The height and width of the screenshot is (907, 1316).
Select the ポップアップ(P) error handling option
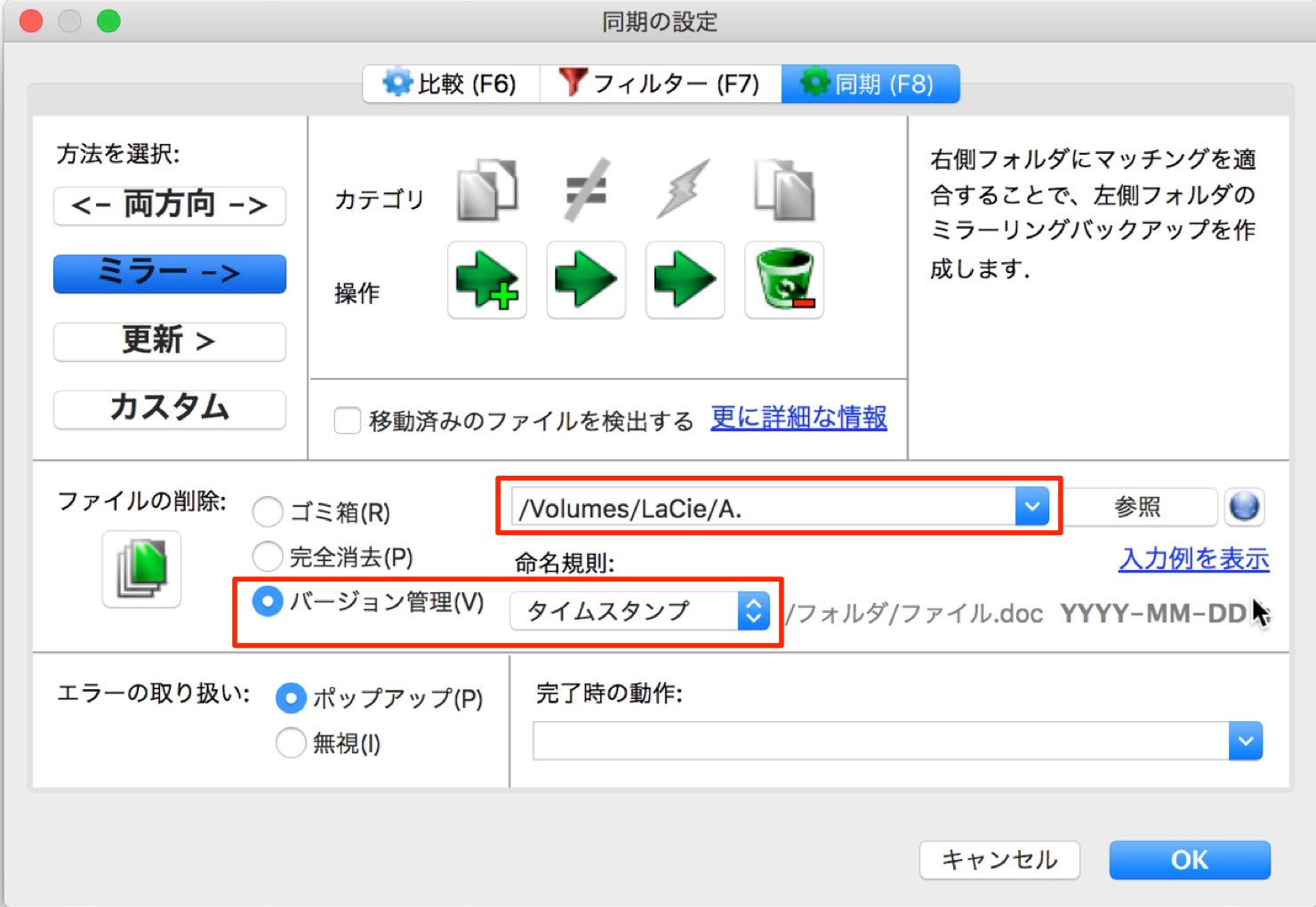[291, 698]
